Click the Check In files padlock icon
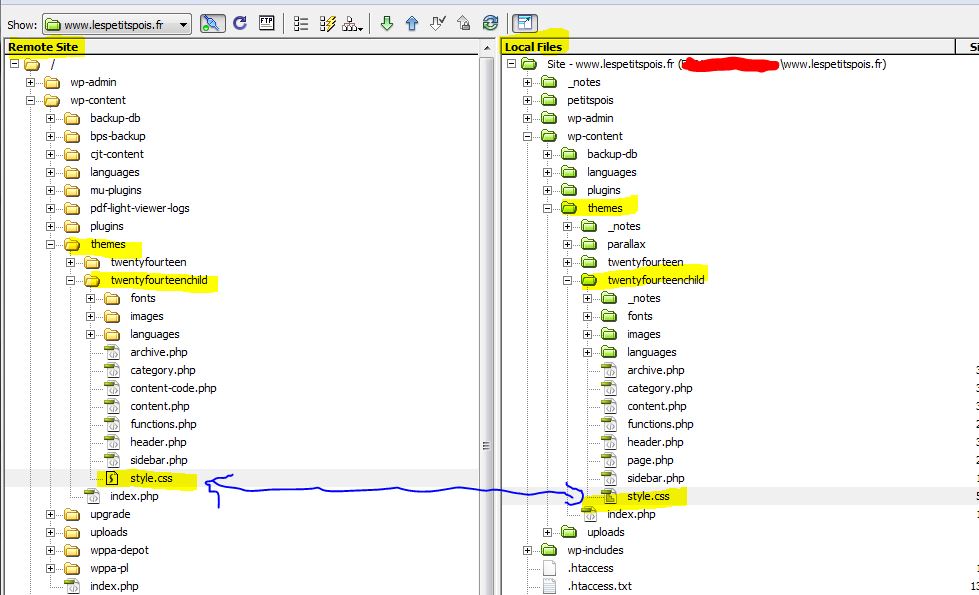Viewport: 979px width, 595px height. click(x=463, y=23)
